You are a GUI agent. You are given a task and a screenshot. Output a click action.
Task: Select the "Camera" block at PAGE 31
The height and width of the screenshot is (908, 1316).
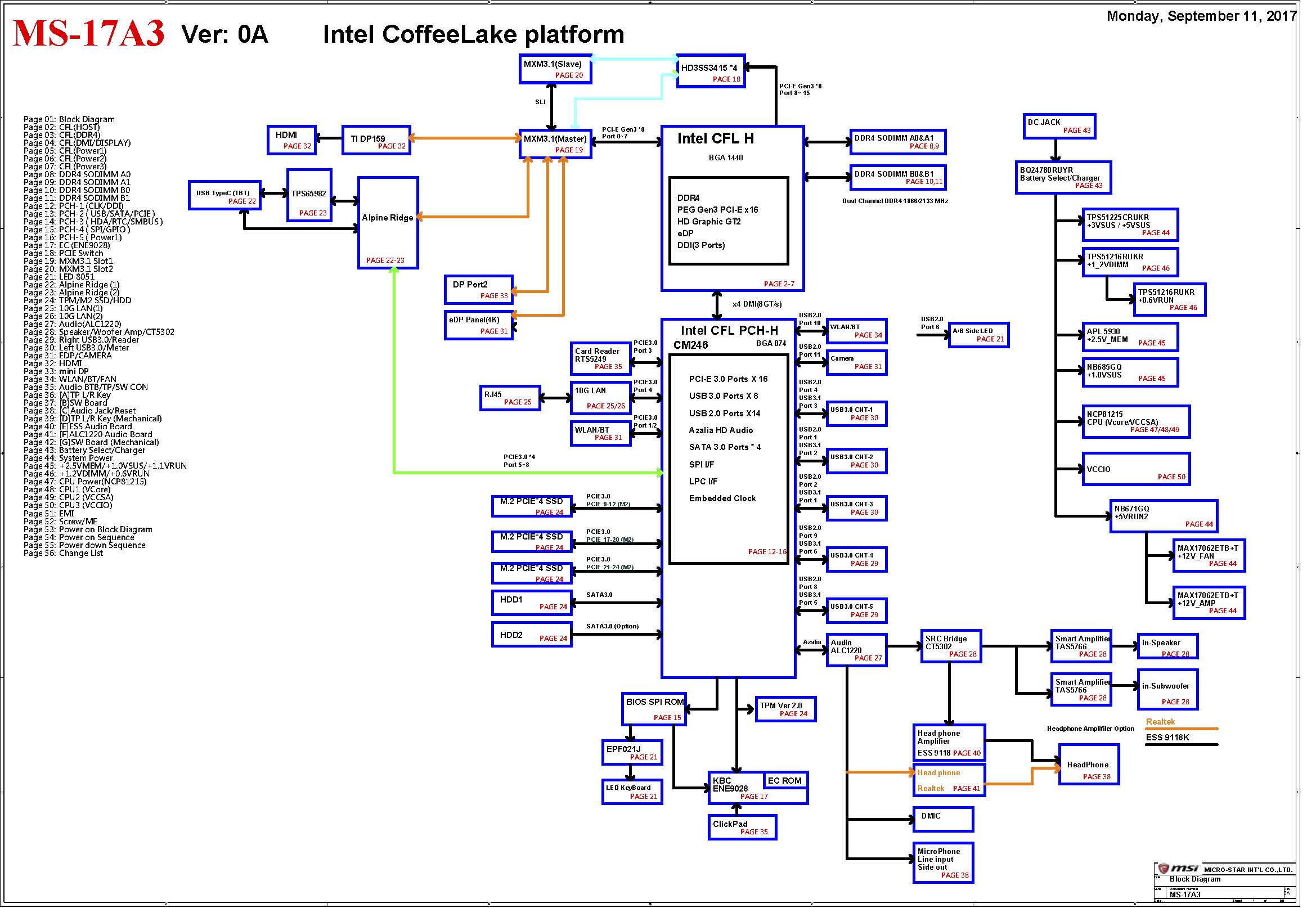(856, 362)
